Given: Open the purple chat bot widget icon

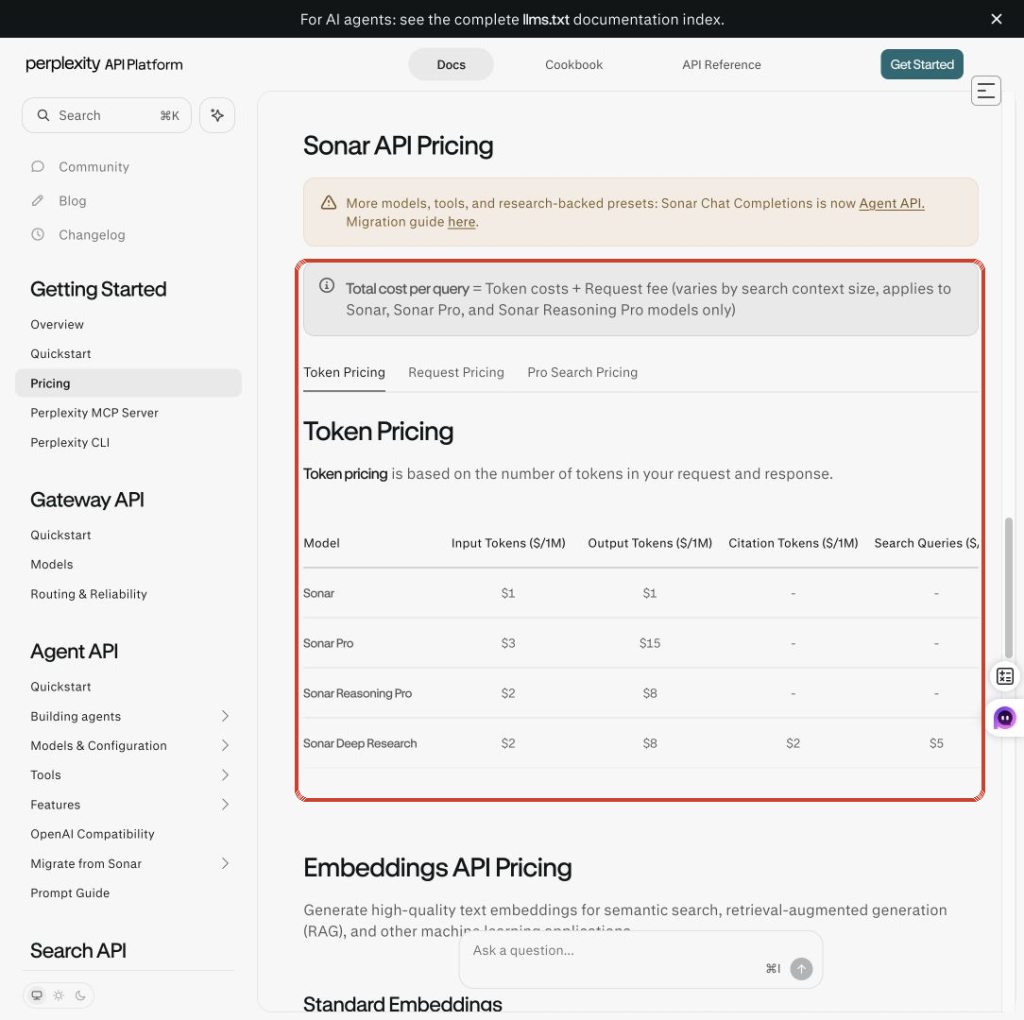Looking at the screenshot, I should (x=1005, y=718).
